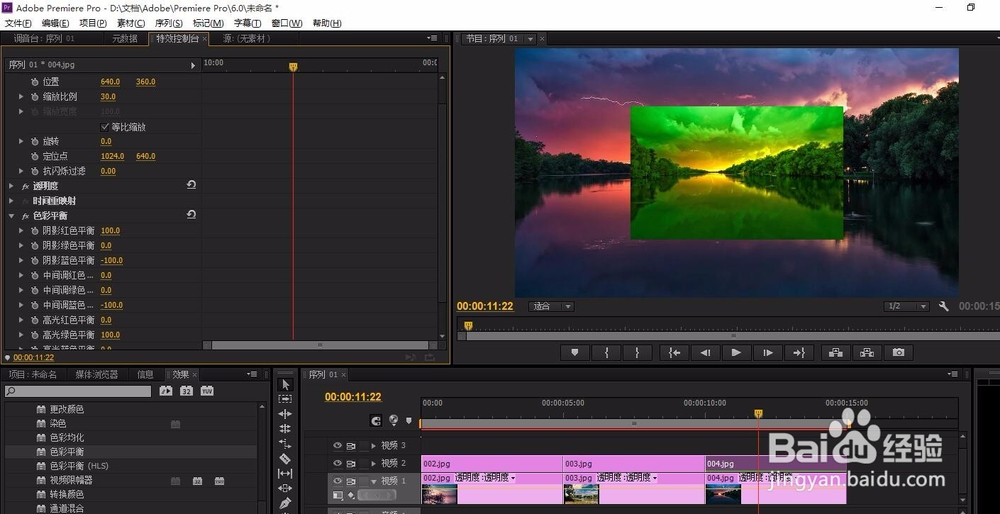Switch to the 信息 tab
Screen dimensions: 1000x514
(x=145, y=374)
